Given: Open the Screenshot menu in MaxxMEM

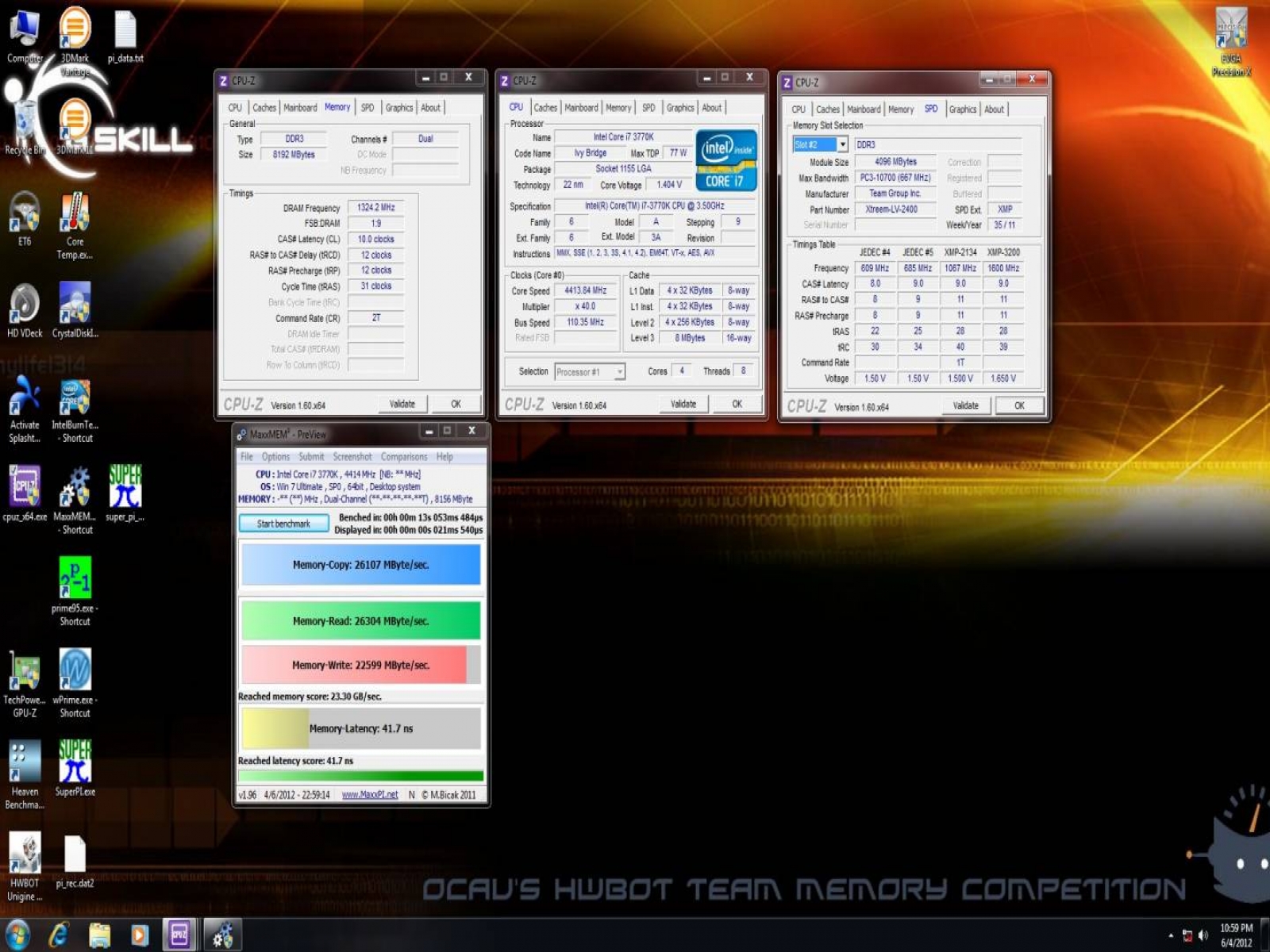Looking at the screenshot, I should (x=352, y=456).
